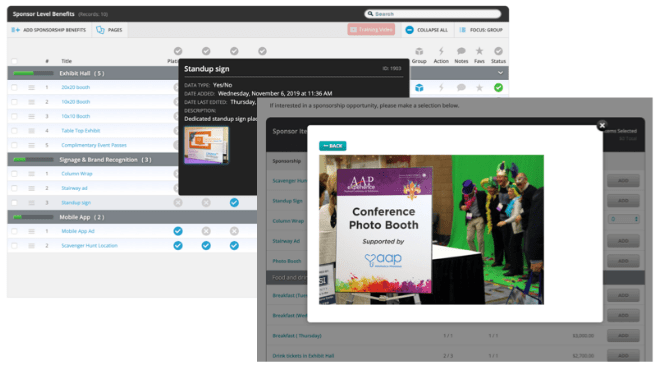
Task: Open the Scavenger Hunt Location link
Action: (89, 246)
